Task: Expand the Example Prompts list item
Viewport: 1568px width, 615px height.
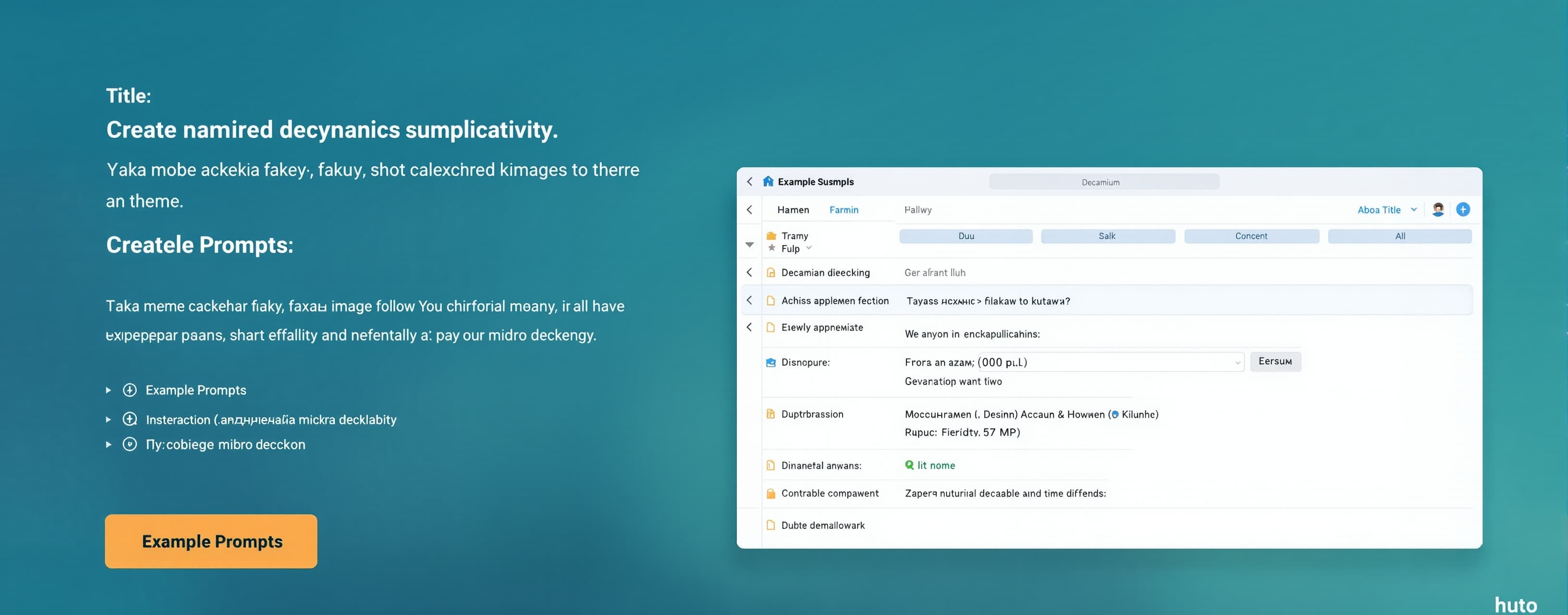Action: pyautogui.click(x=109, y=390)
